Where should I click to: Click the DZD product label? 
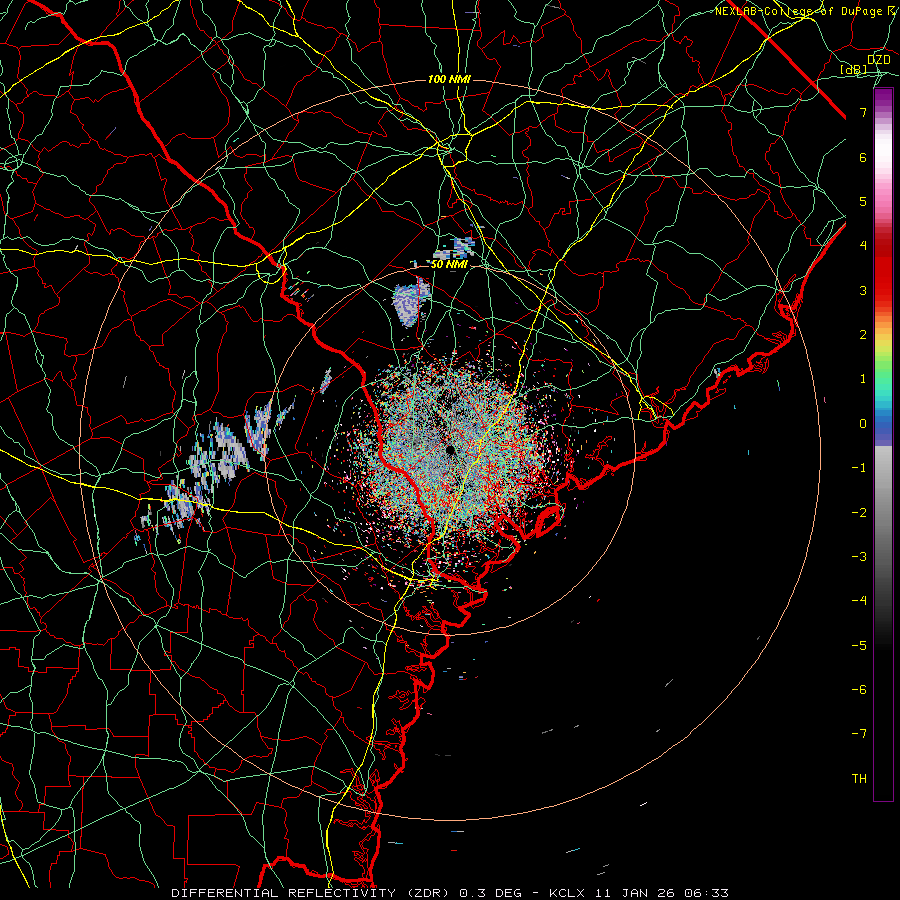click(x=878, y=60)
